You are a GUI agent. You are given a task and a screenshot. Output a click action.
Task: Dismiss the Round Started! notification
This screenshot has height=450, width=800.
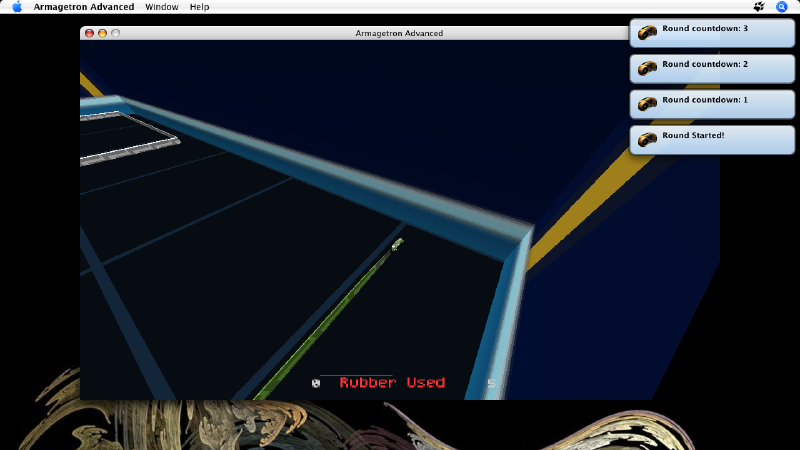tap(712, 140)
